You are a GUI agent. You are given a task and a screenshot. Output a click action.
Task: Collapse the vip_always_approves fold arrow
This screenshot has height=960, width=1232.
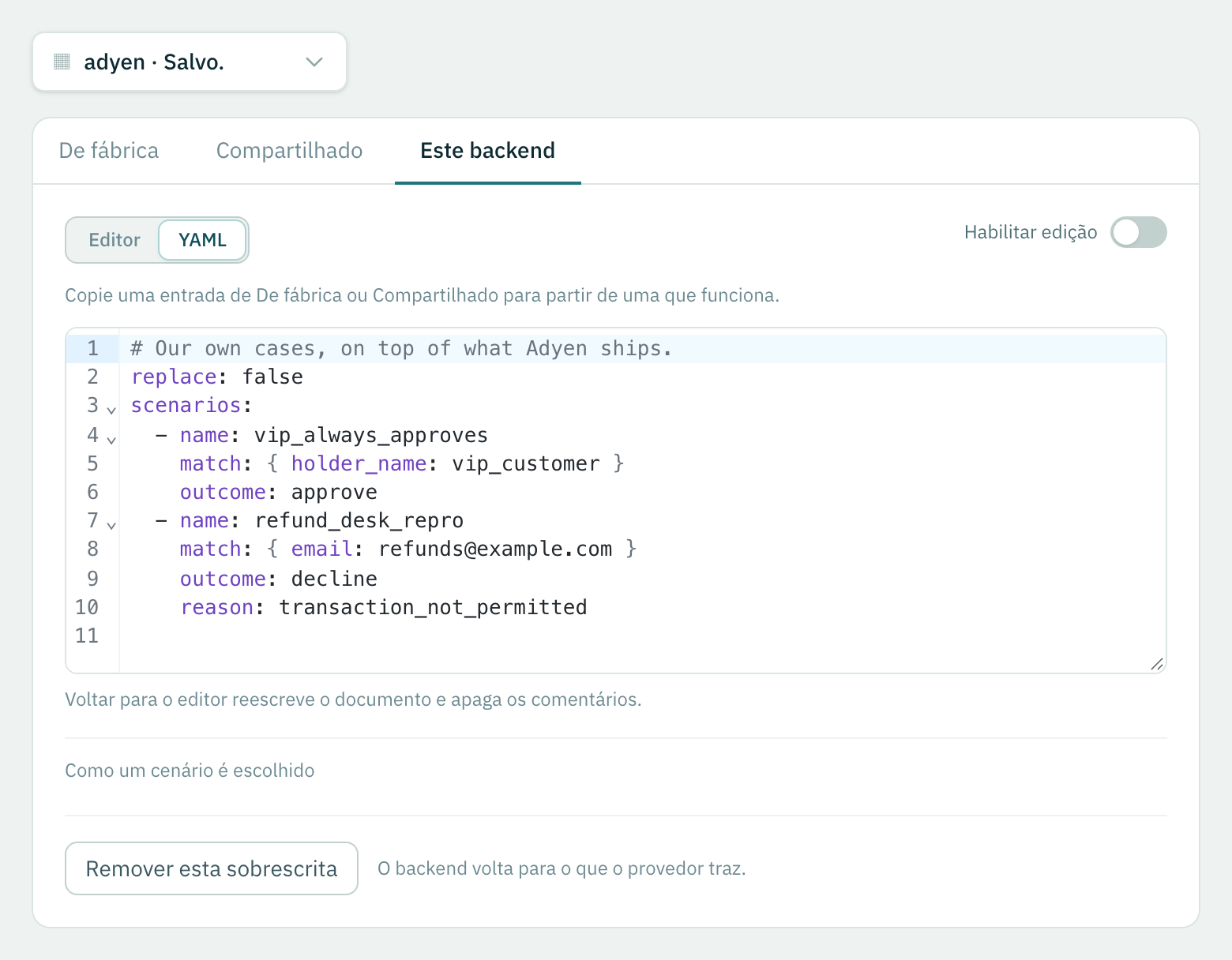(111, 439)
